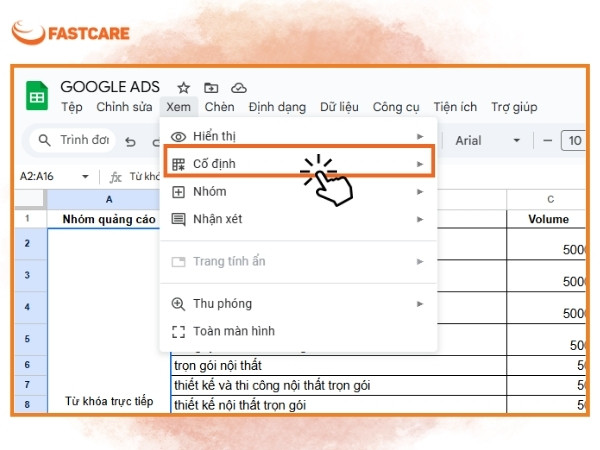Click the Nhận xét comment icon

pos(178,219)
